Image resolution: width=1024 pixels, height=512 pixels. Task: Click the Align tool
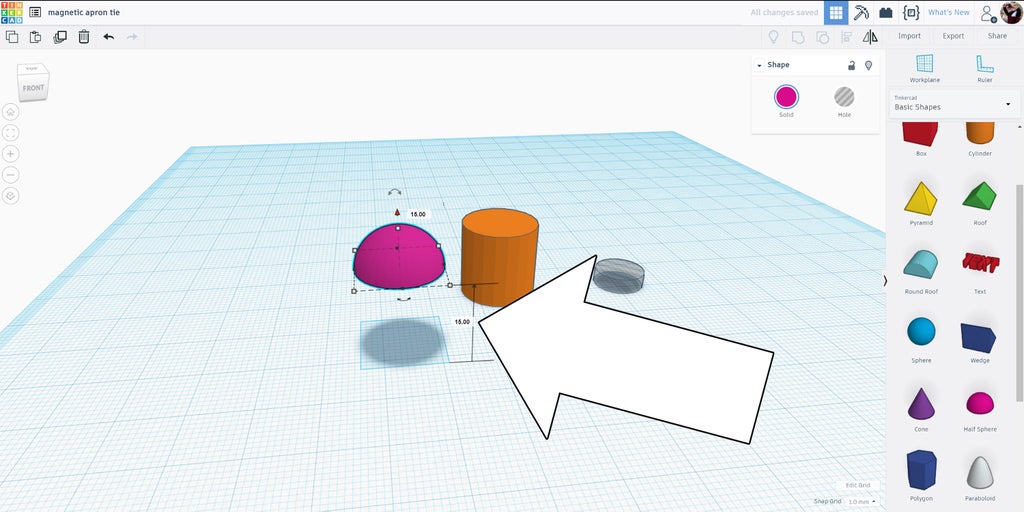[x=846, y=37]
